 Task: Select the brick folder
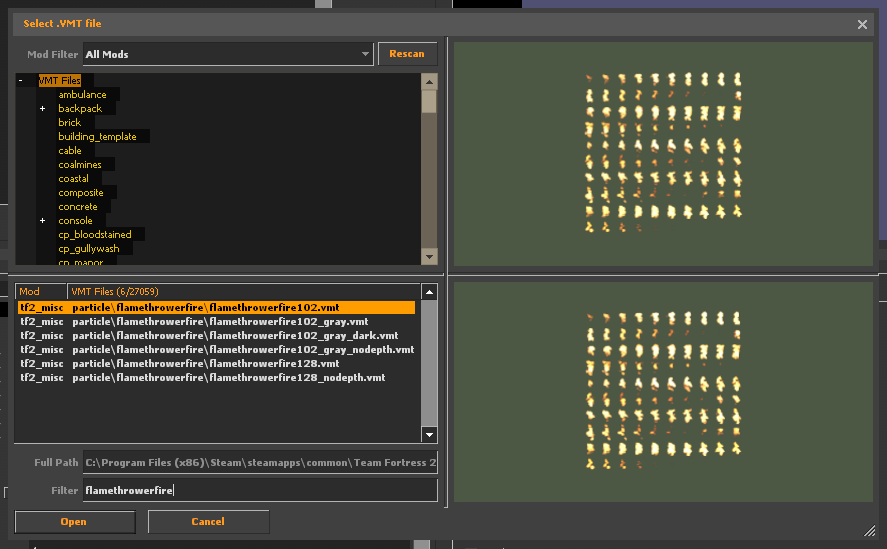[70, 122]
